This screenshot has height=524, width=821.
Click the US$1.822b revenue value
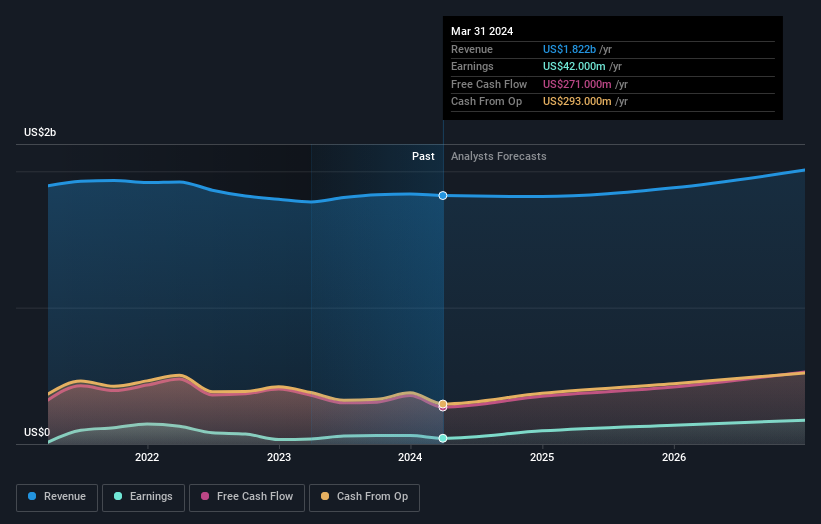(x=569, y=49)
